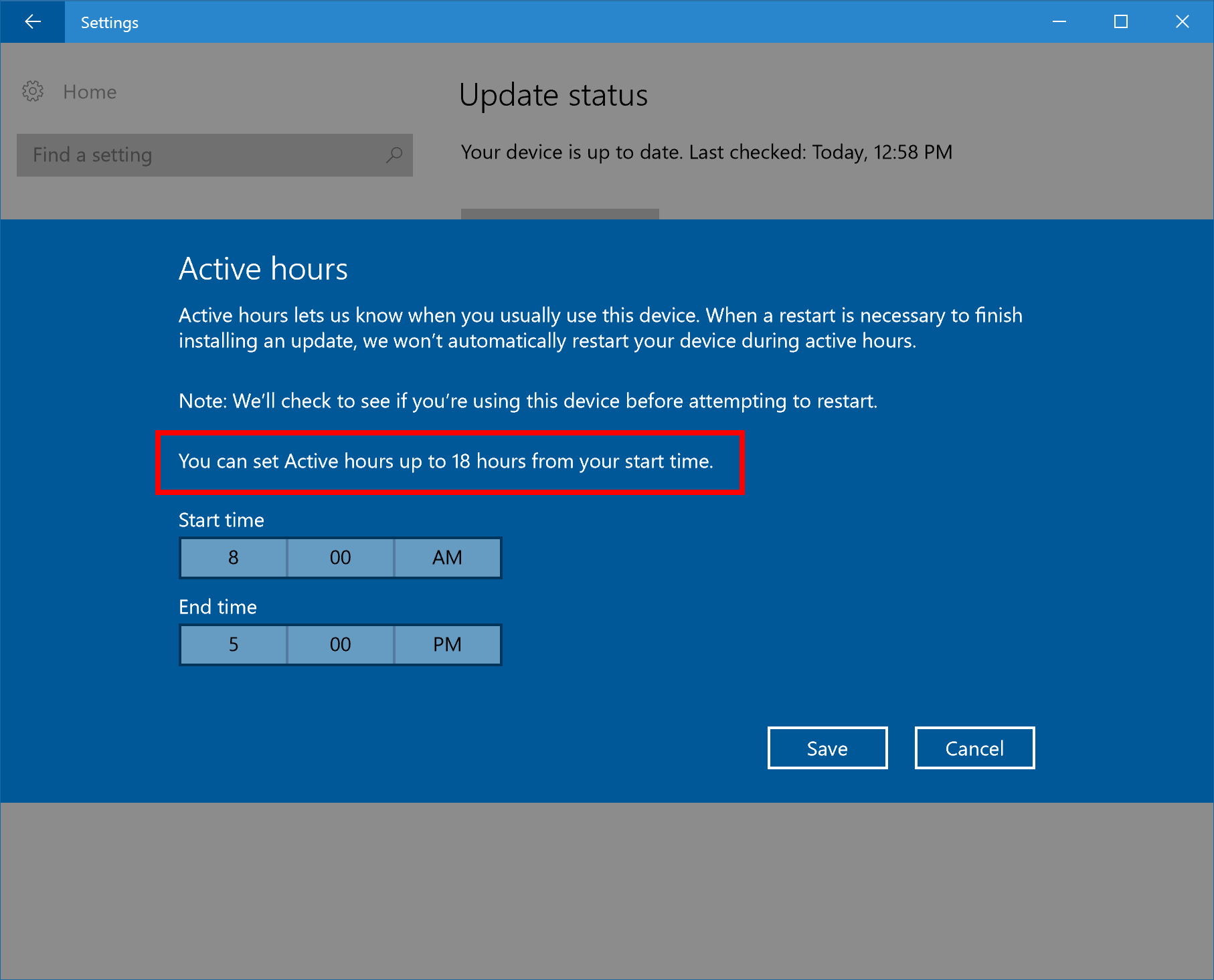Focus the "Find a setting" search field

coord(201,155)
